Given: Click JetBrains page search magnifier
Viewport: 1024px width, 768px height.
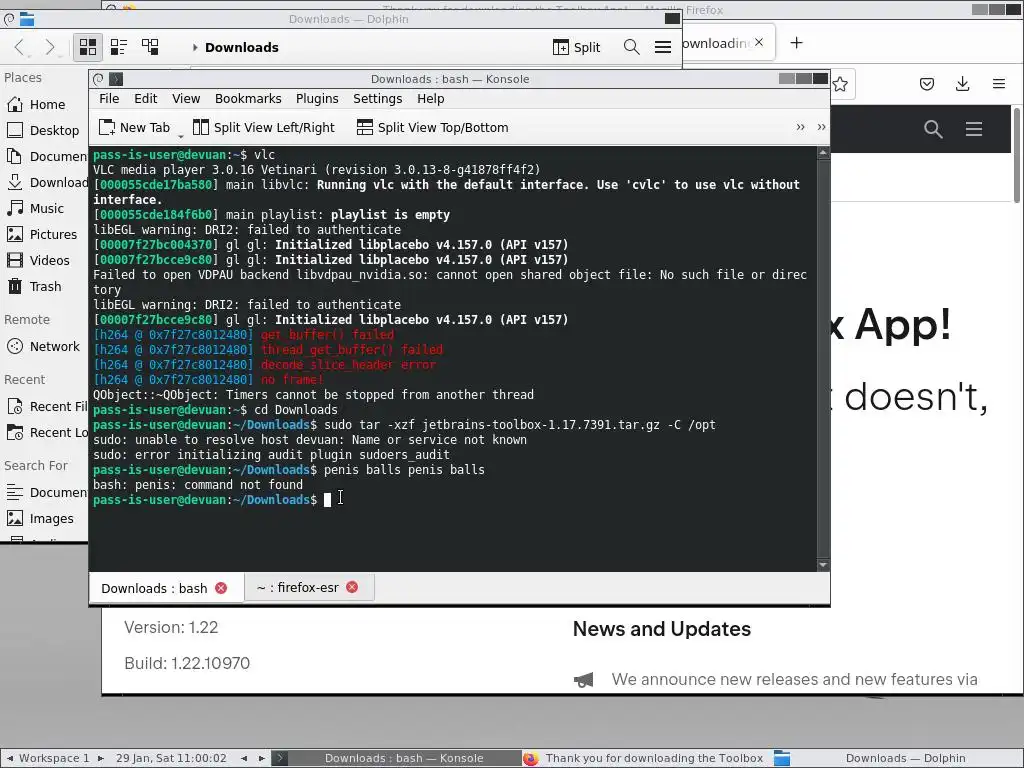Looking at the screenshot, I should click(933, 129).
